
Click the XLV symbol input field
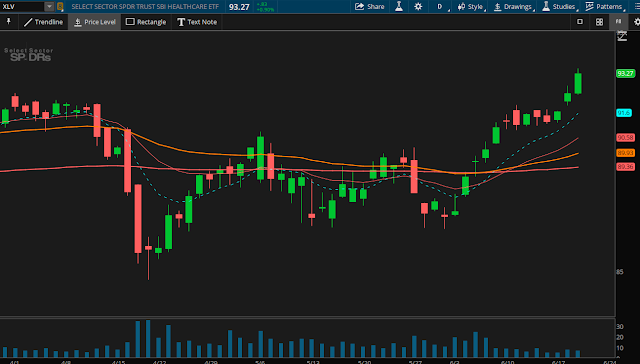[x=22, y=7]
